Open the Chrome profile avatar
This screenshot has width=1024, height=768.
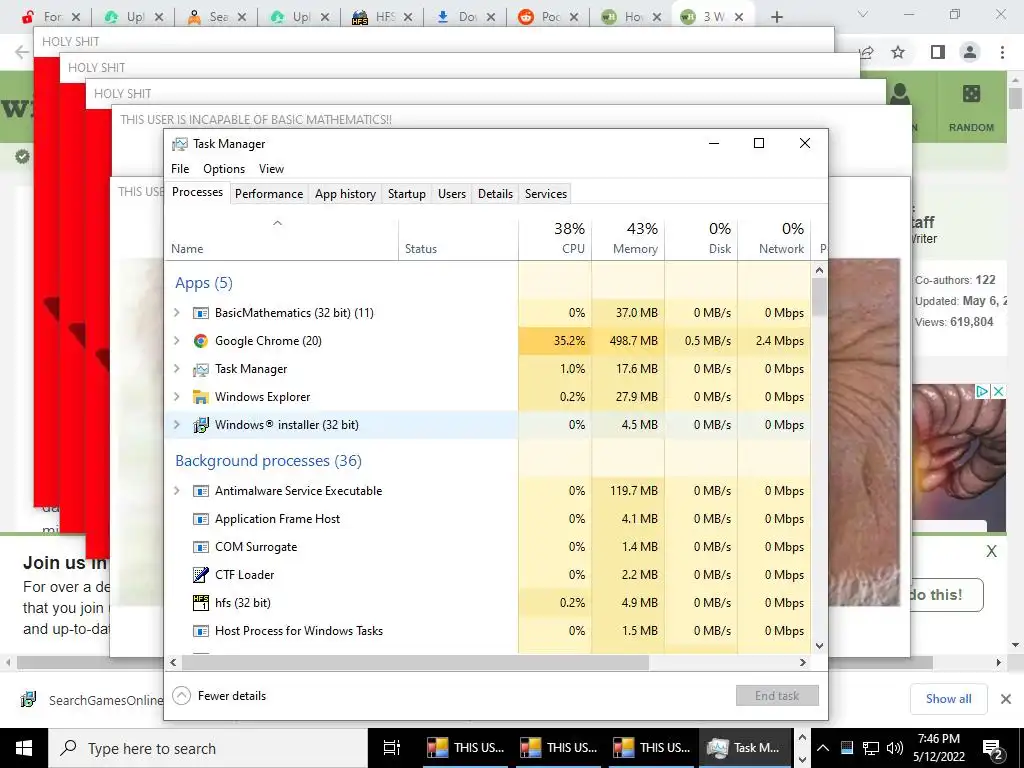click(x=970, y=52)
